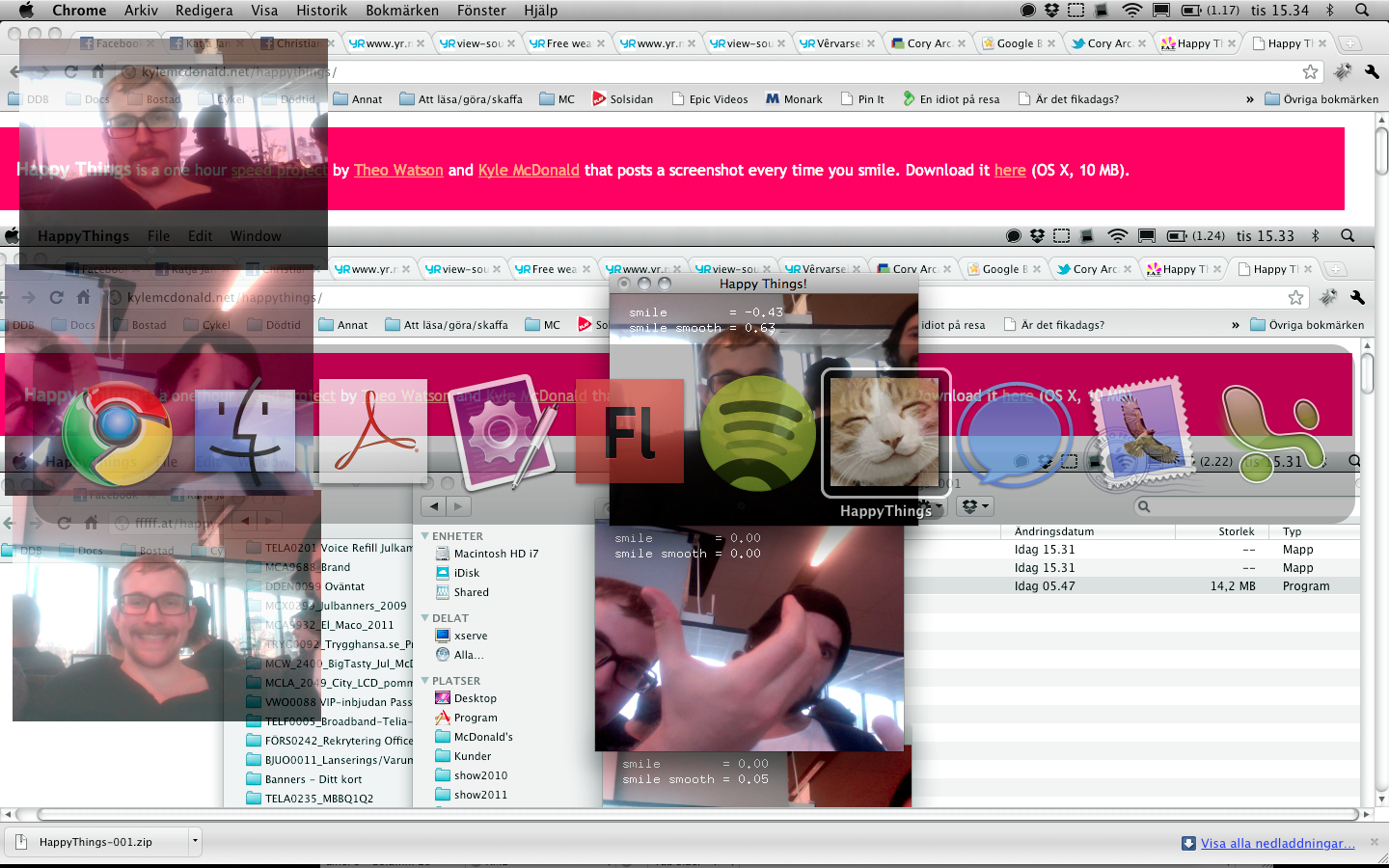
Task: Open the Wi-Fi status menu in the top menu bar
Action: [1132, 11]
